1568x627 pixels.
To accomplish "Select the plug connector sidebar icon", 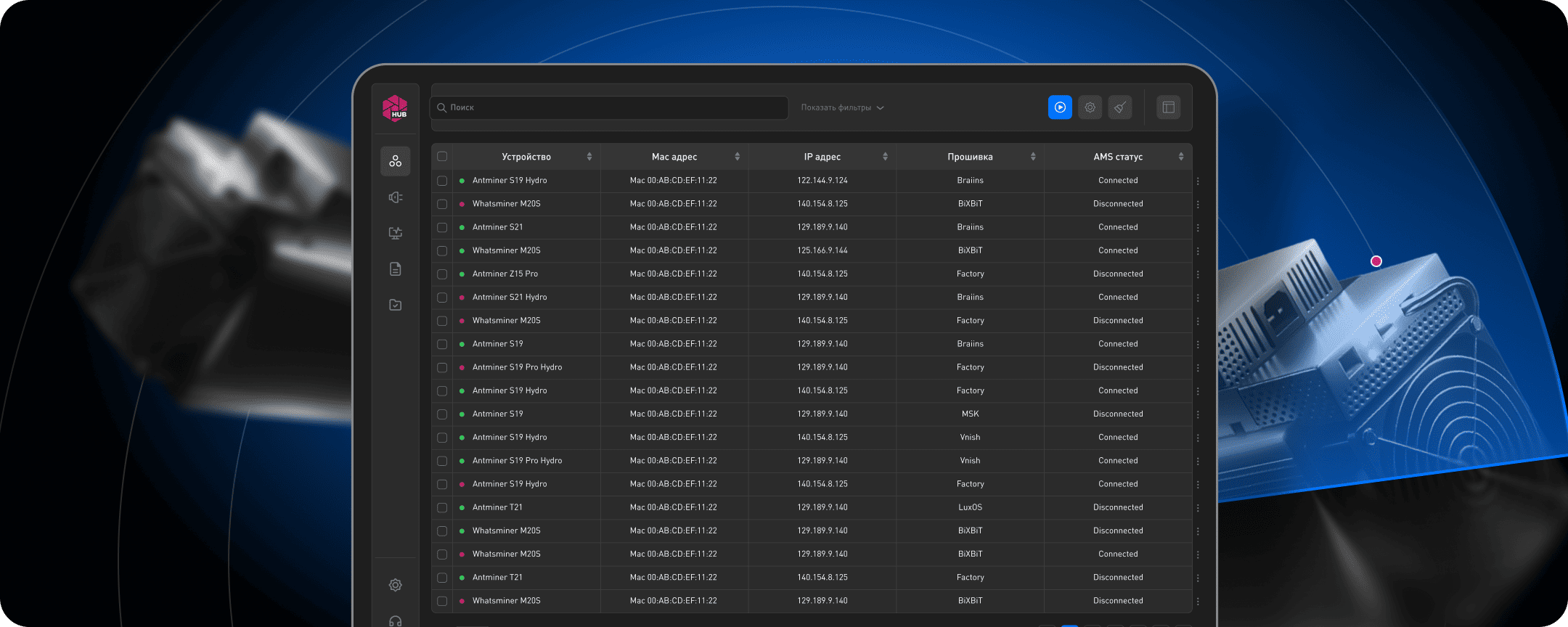I will pyautogui.click(x=395, y=197).
